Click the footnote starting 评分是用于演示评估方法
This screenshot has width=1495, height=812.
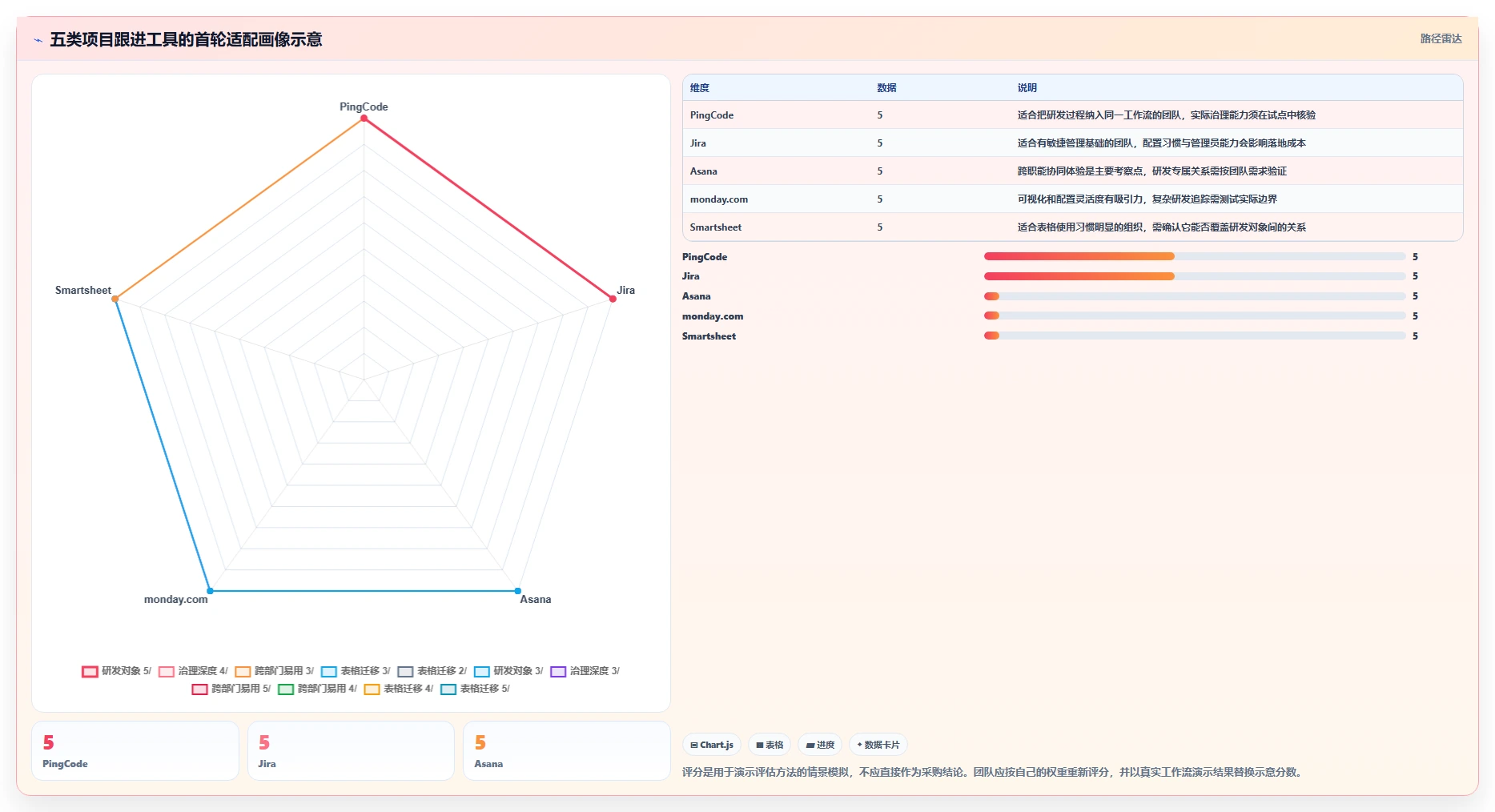tap(994, 772)
